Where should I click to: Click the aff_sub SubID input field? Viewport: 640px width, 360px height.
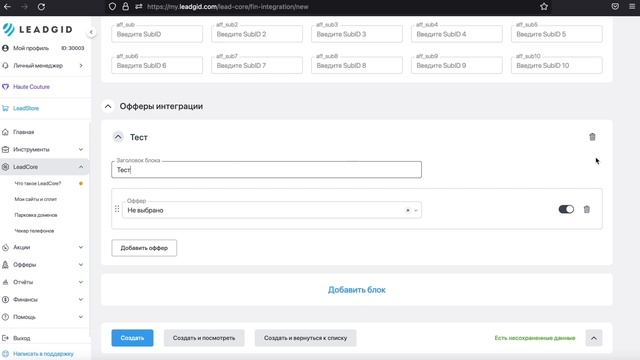tap(157, 34)
